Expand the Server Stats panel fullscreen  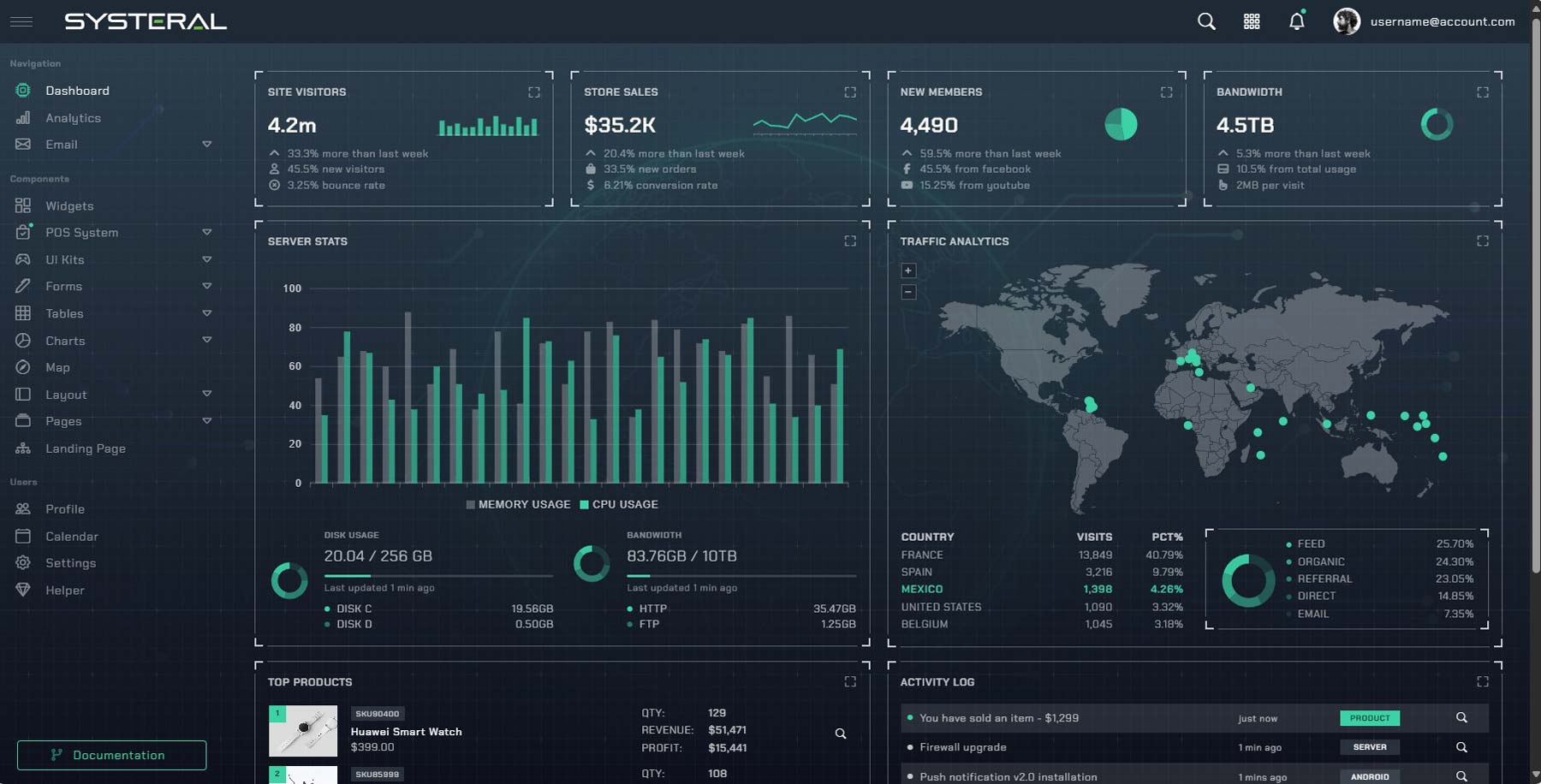(x=850, y=241)
